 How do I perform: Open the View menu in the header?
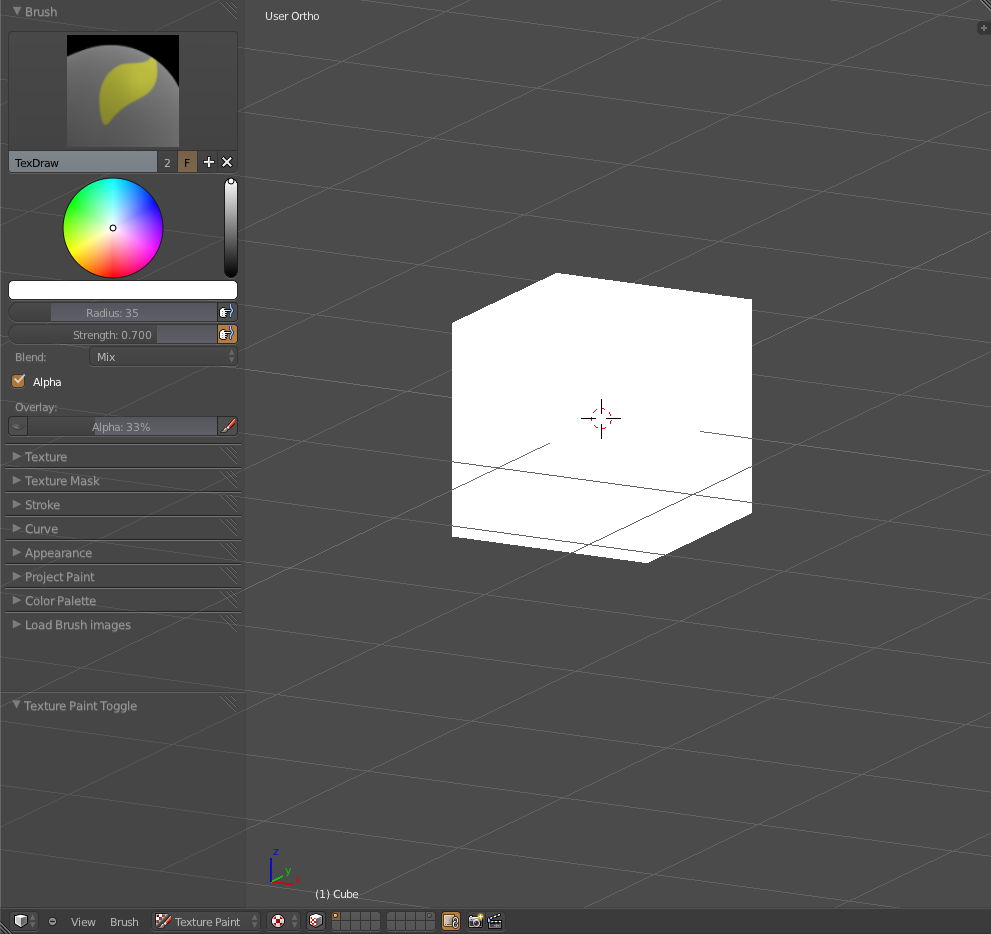coord(83,921)
